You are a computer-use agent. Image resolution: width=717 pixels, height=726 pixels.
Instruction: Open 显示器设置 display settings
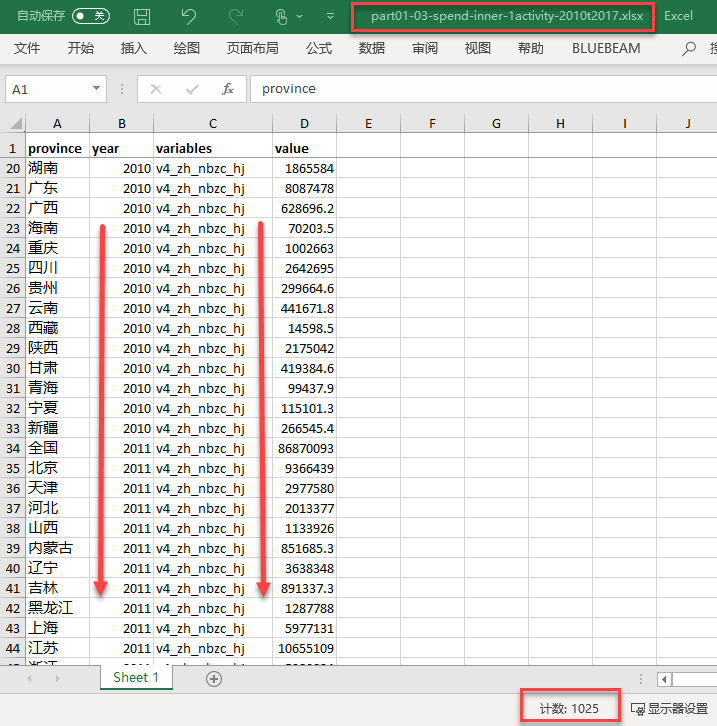coord(669,709)
